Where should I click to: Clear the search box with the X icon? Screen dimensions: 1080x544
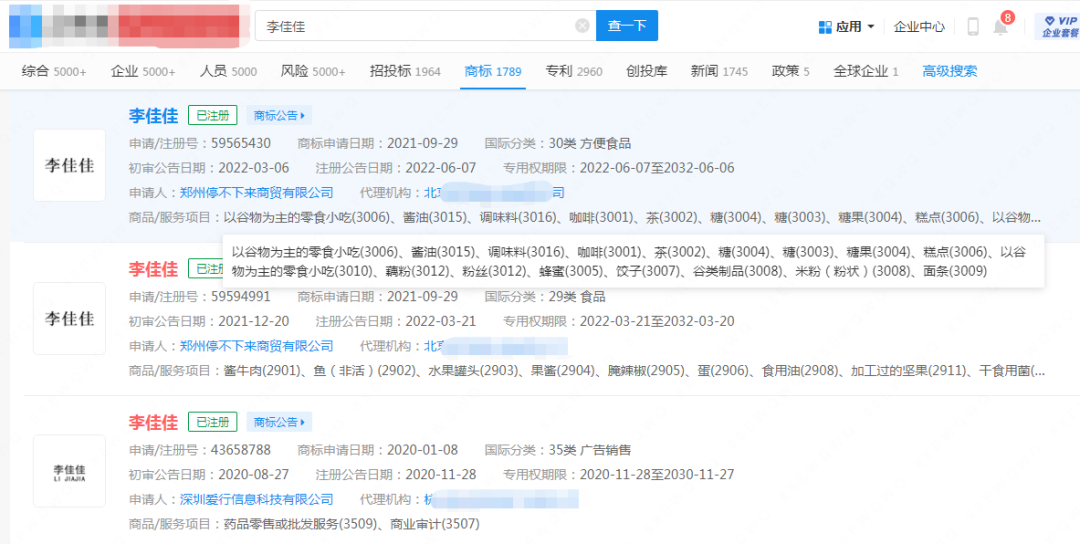(582, 26)
